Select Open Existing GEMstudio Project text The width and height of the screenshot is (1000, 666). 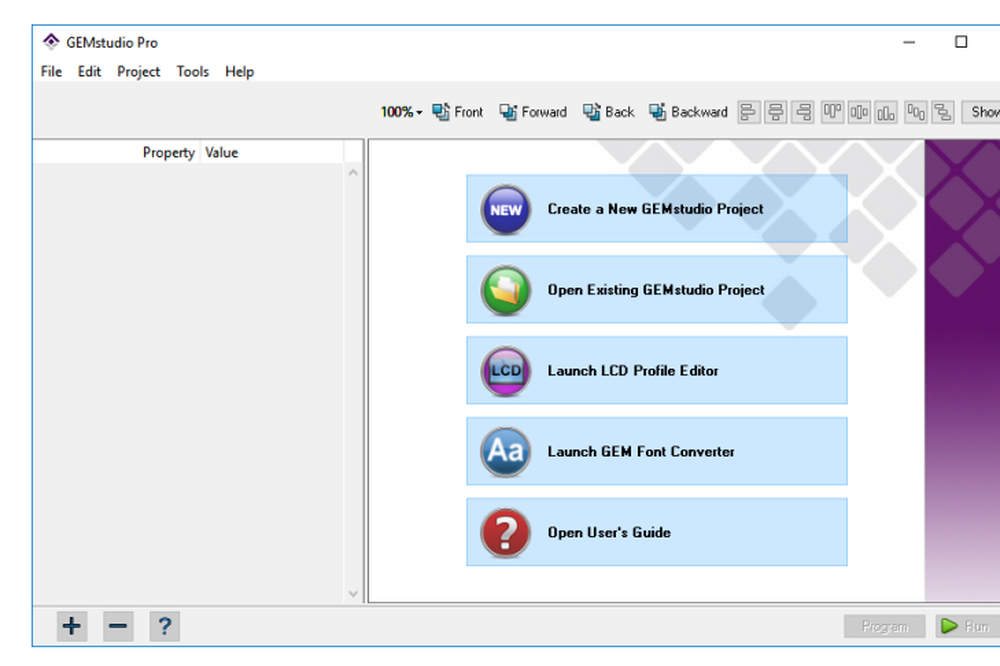point(656,290)
